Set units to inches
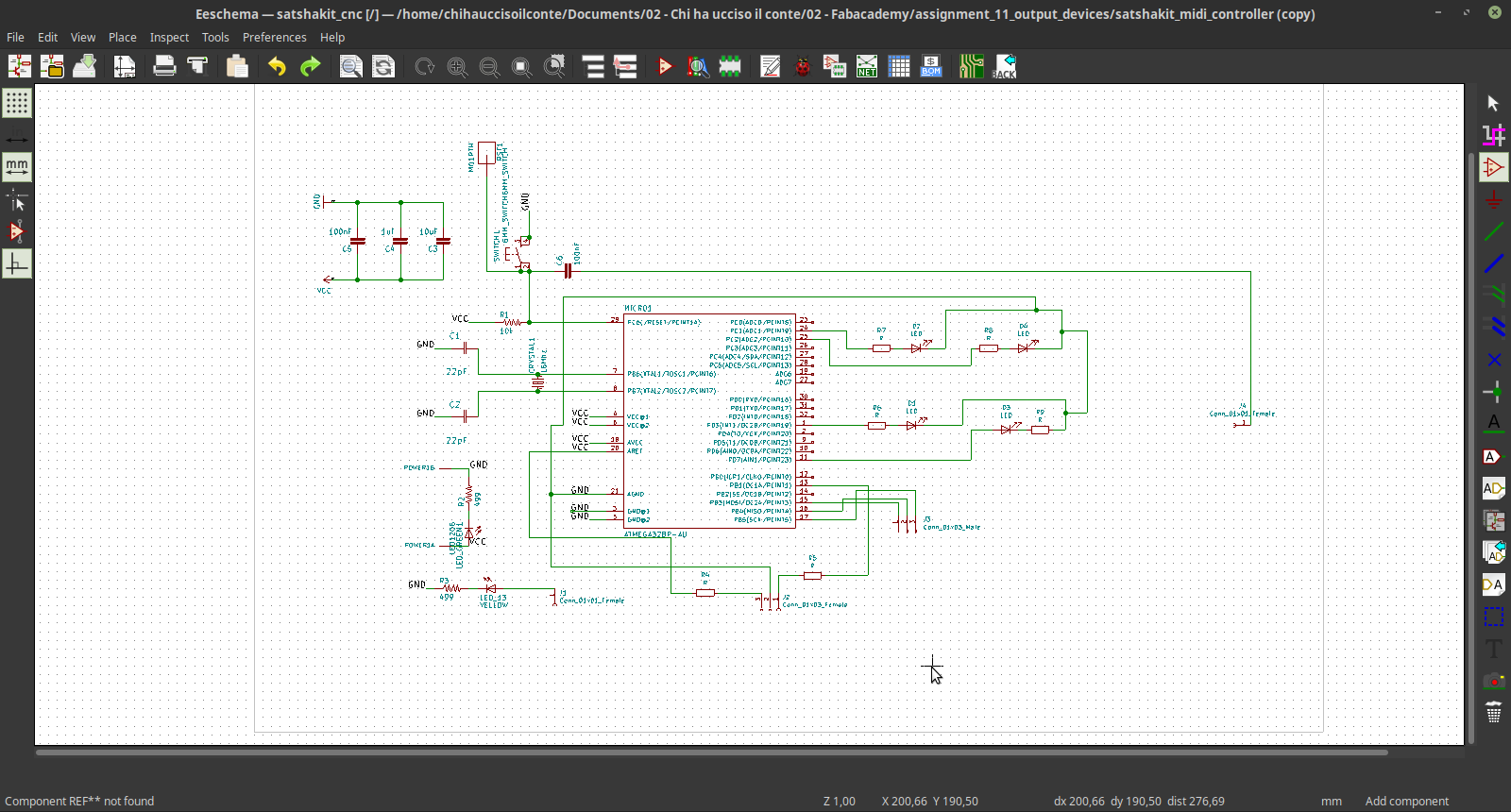The height and width of the screenshot is (812, 1511). pyautogui.click(x=17, y=139)
